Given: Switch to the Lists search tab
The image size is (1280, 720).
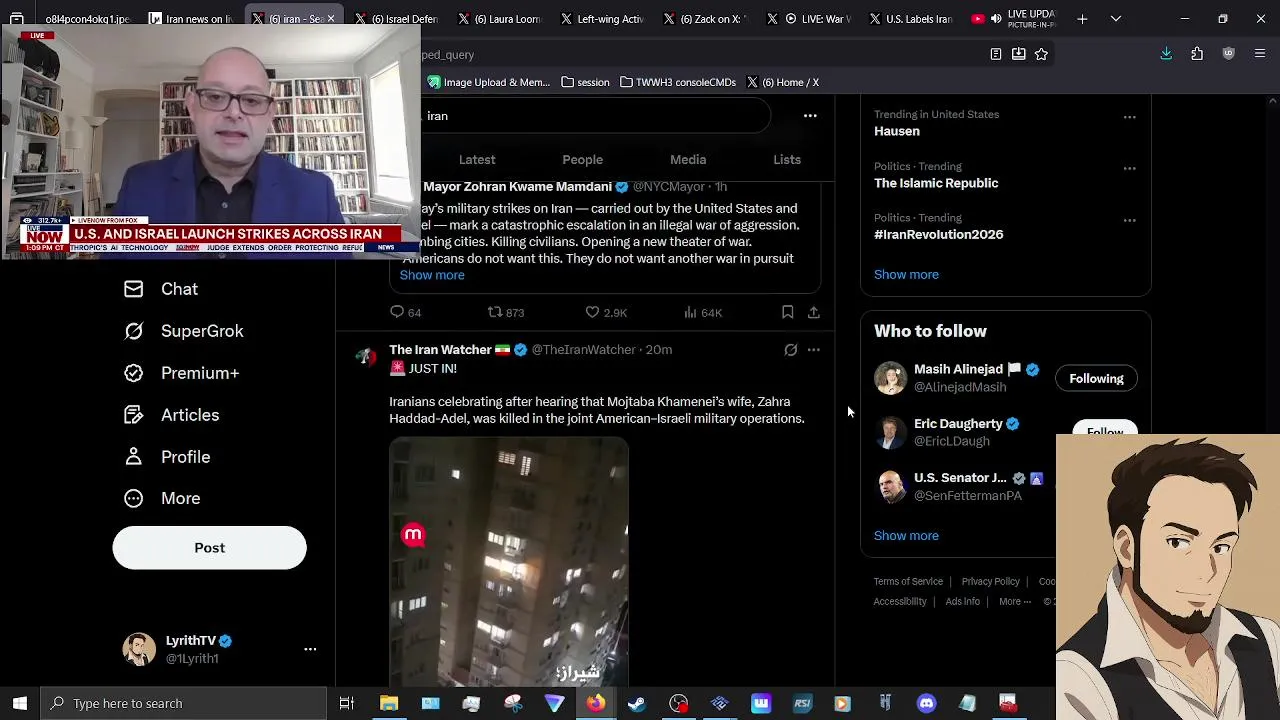Looking at the screenshot, I should tap(787, 160).
